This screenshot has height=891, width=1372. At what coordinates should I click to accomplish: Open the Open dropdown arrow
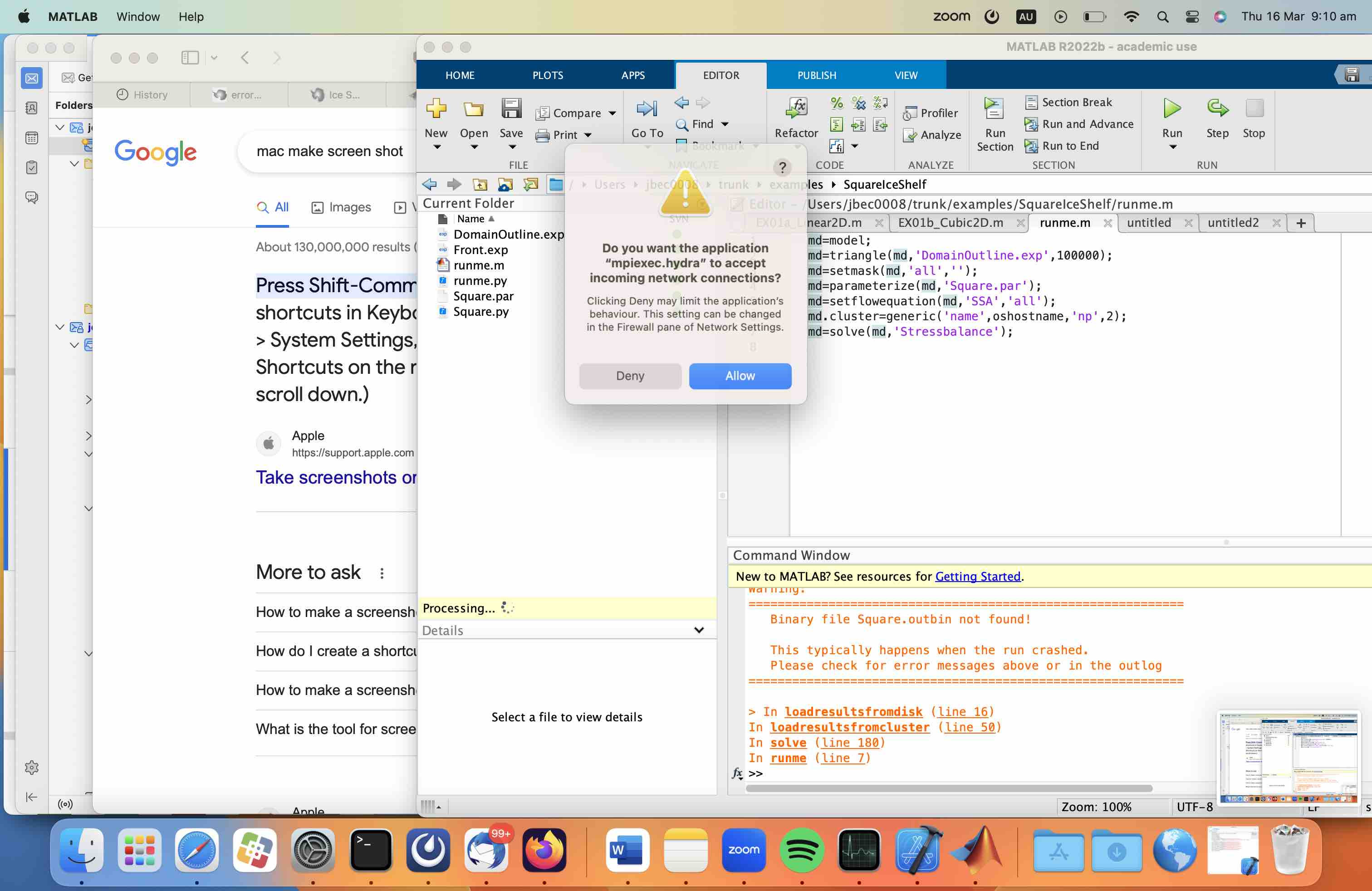point(474,147)
